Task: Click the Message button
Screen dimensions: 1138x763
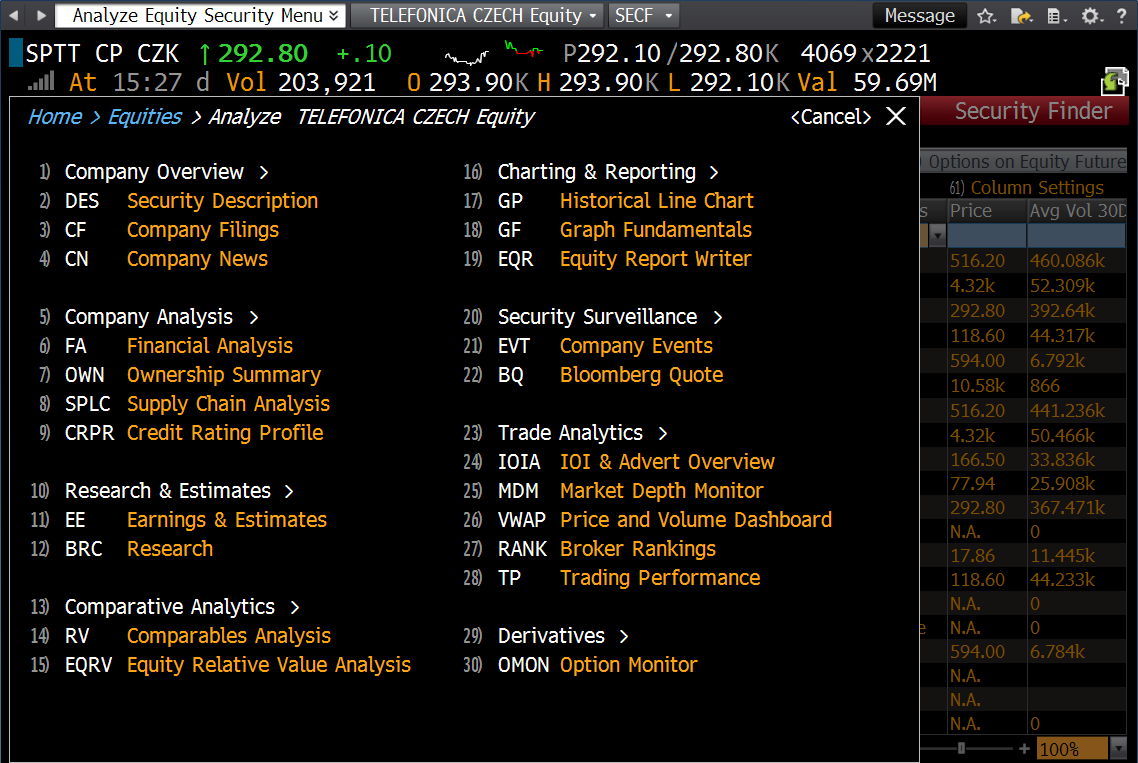Action: point(920,15)
